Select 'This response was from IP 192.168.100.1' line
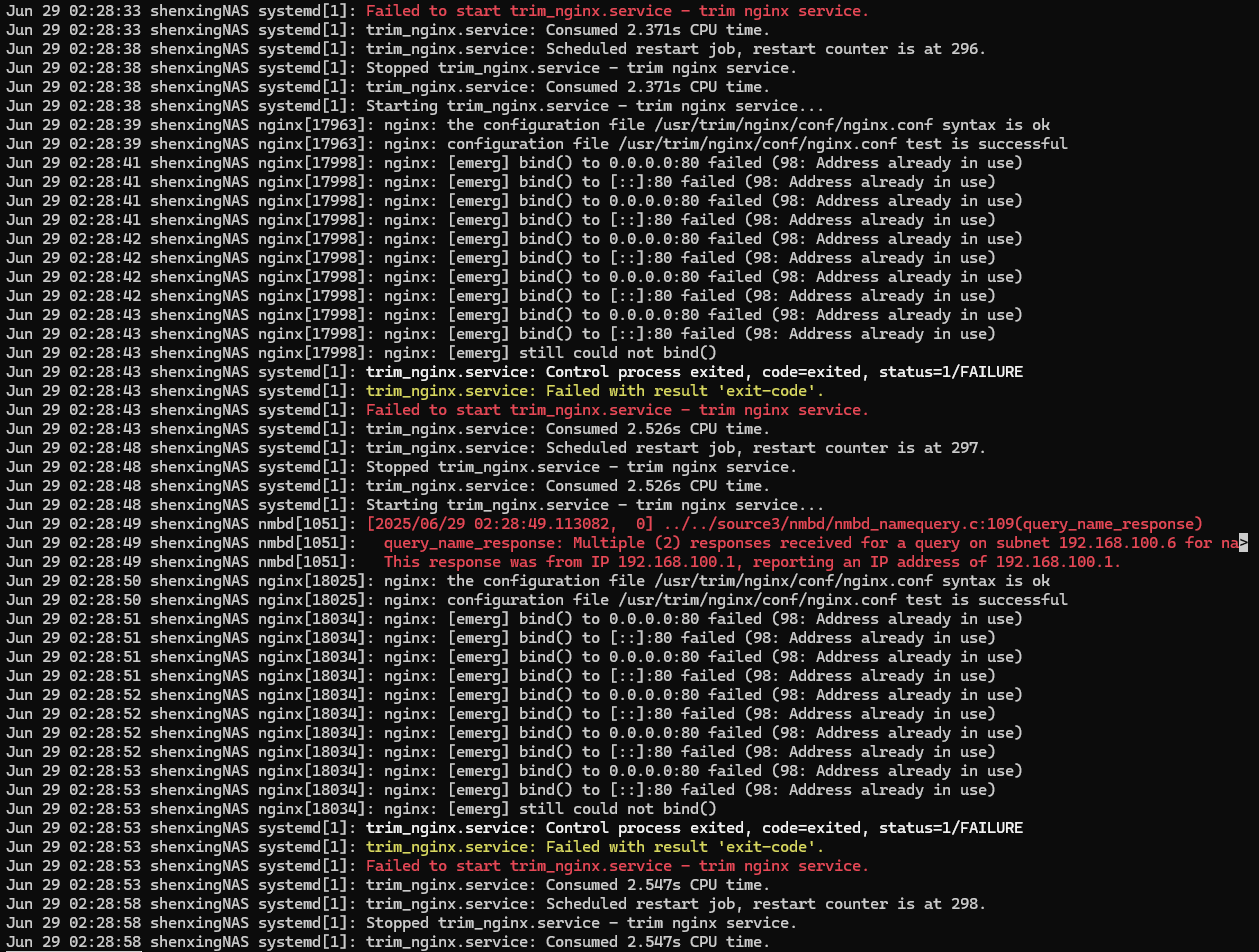The image size is (1259, 952). 564,562
